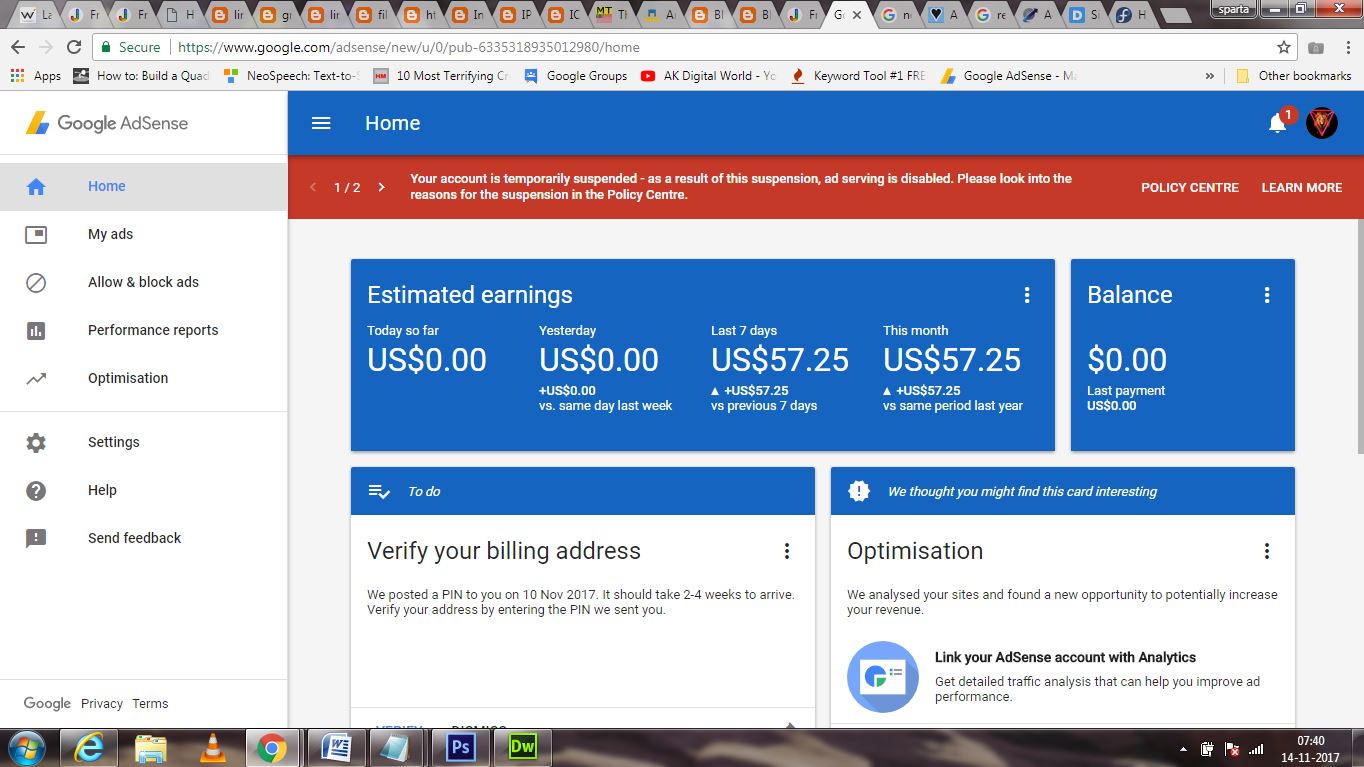
Task: Open Estimated earnings card options menu
Action: pos(1026,295)
